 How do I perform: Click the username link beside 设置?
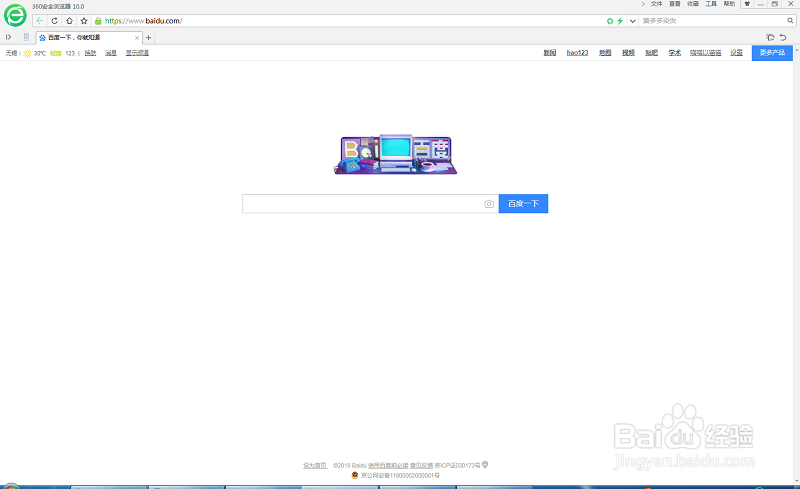coord(706,53)
